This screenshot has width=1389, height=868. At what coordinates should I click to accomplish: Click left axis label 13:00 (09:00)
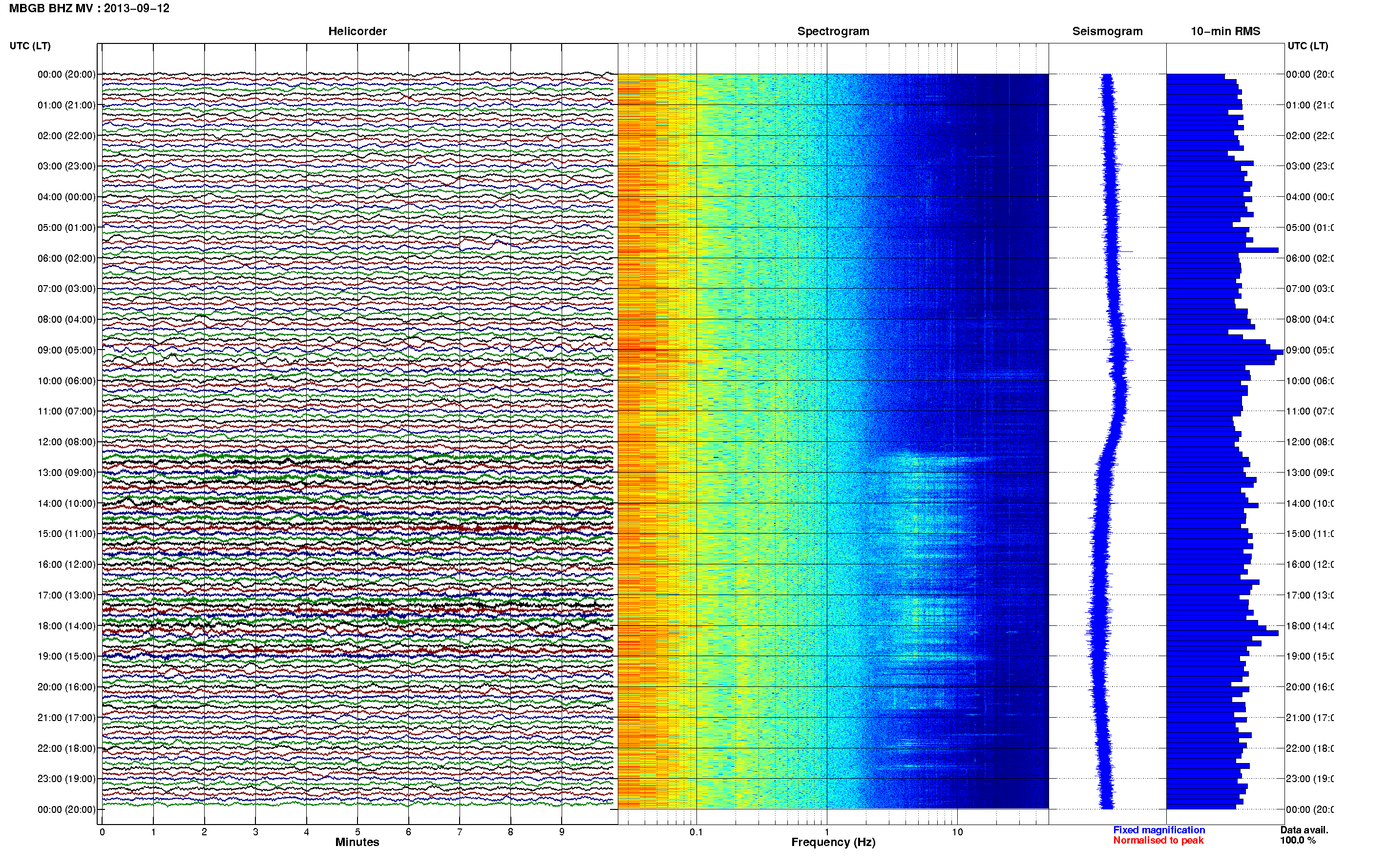pos(66,473)
